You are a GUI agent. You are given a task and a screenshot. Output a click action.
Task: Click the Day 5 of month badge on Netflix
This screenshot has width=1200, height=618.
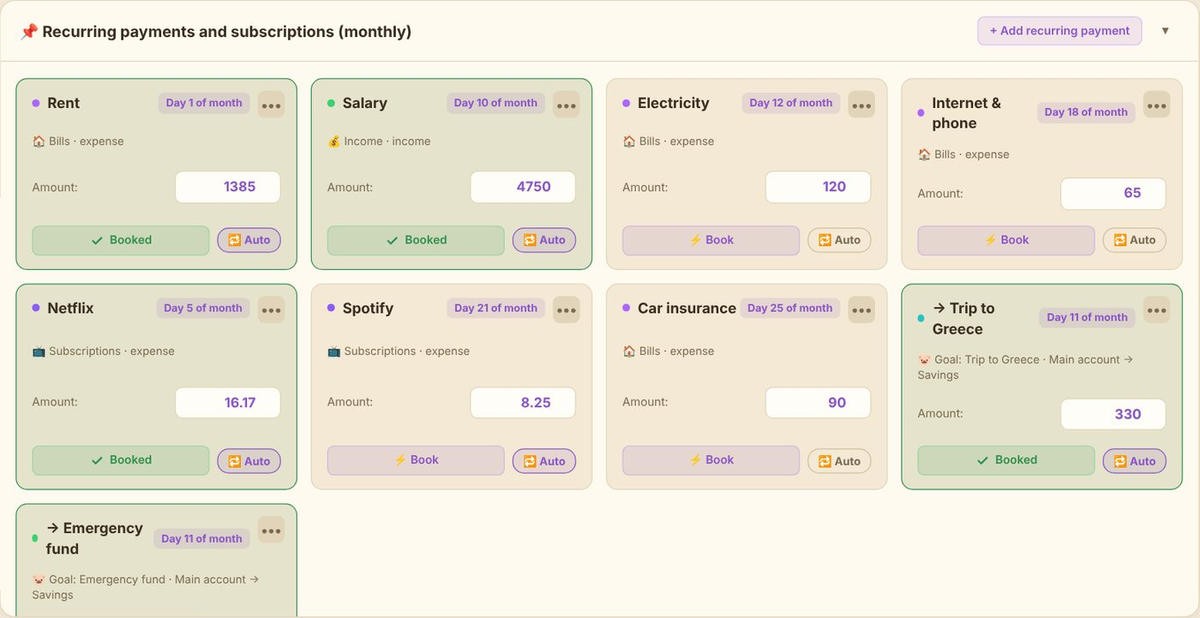pos(203,308)
